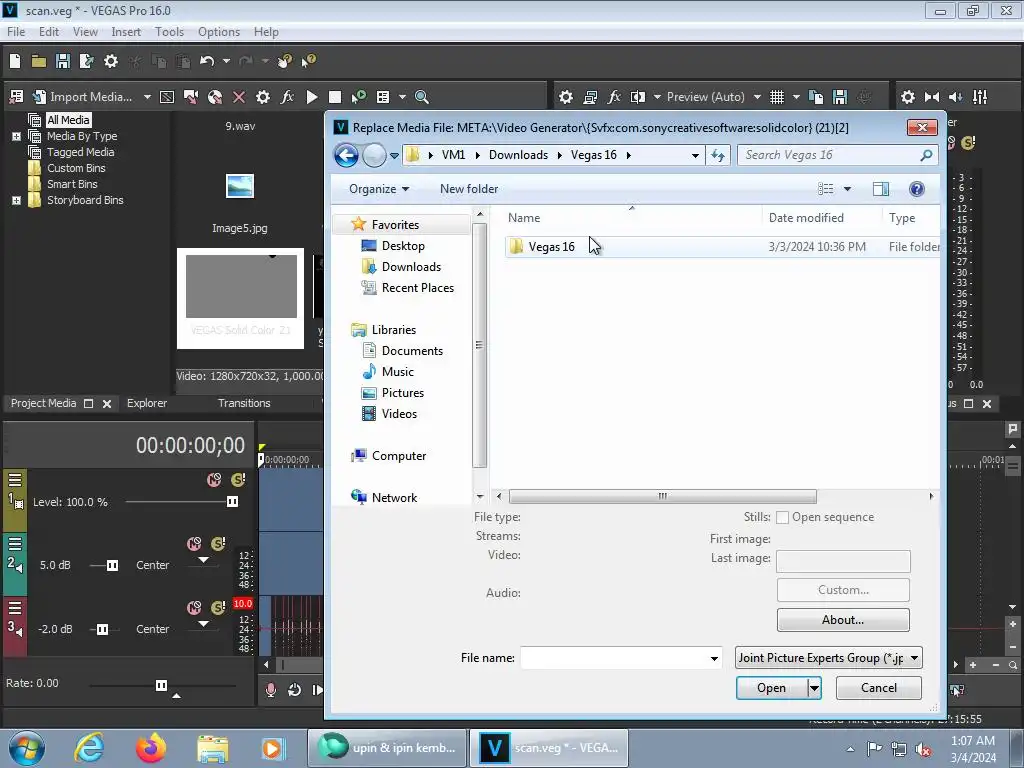Toggle preview pane icon in file dialog
The width and height of the screenshot is (1024, 768).
(880, 189)
